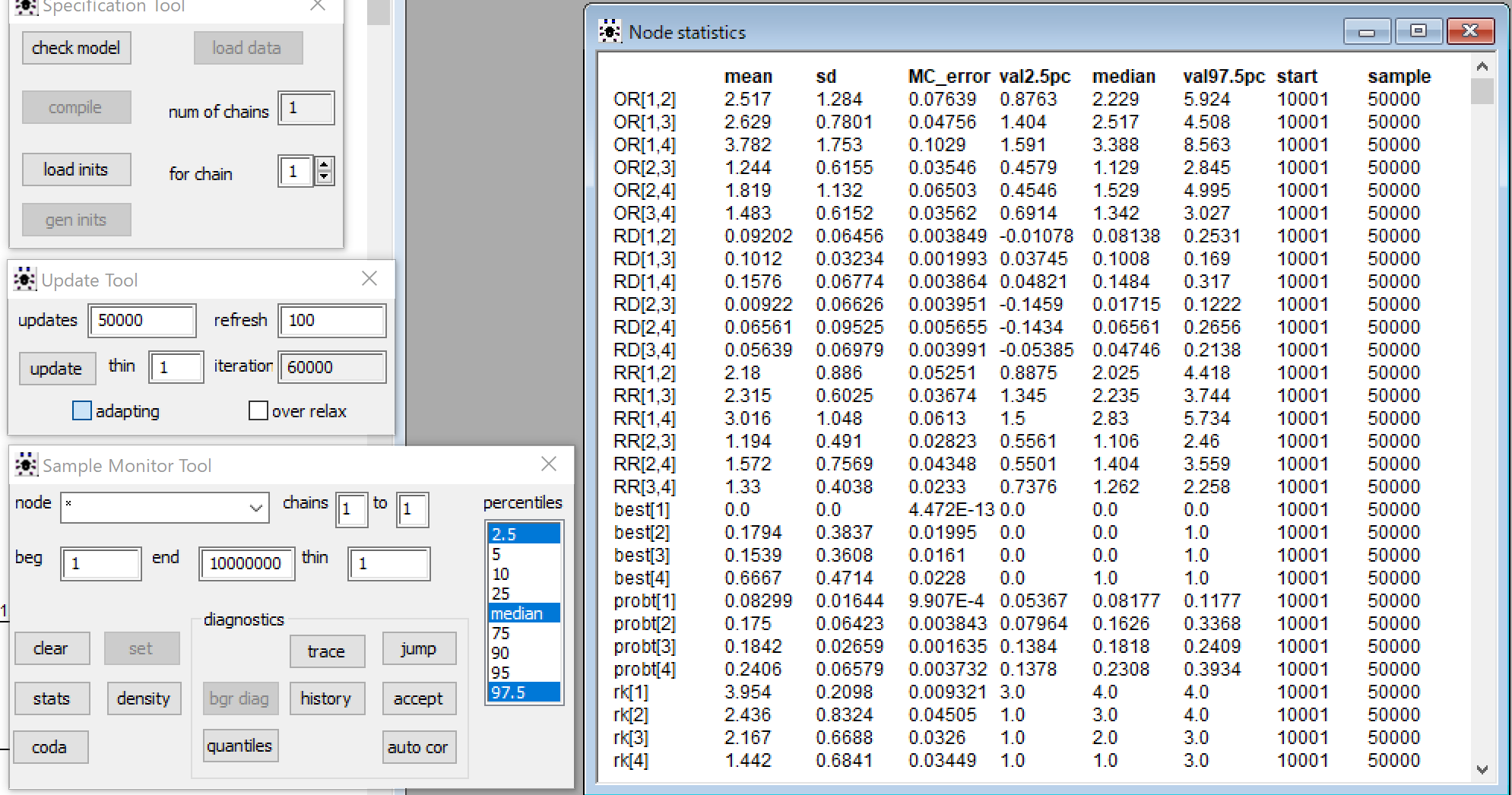Export samples with the coda button

[x=50, y=747]
